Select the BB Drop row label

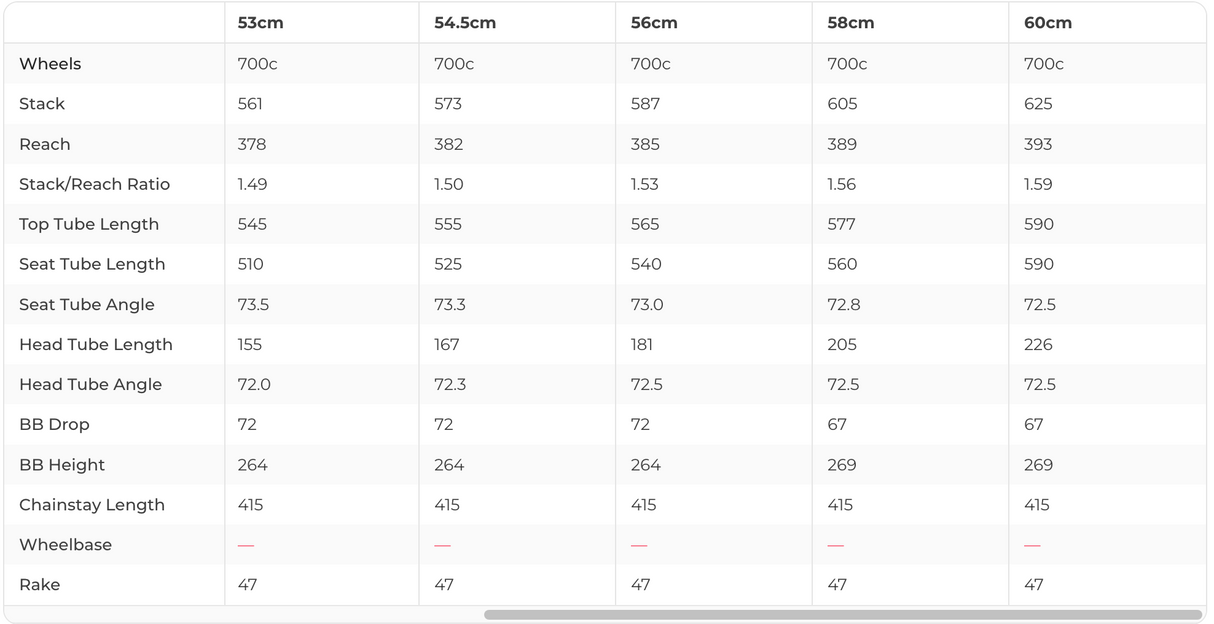[x=54, y=424]
